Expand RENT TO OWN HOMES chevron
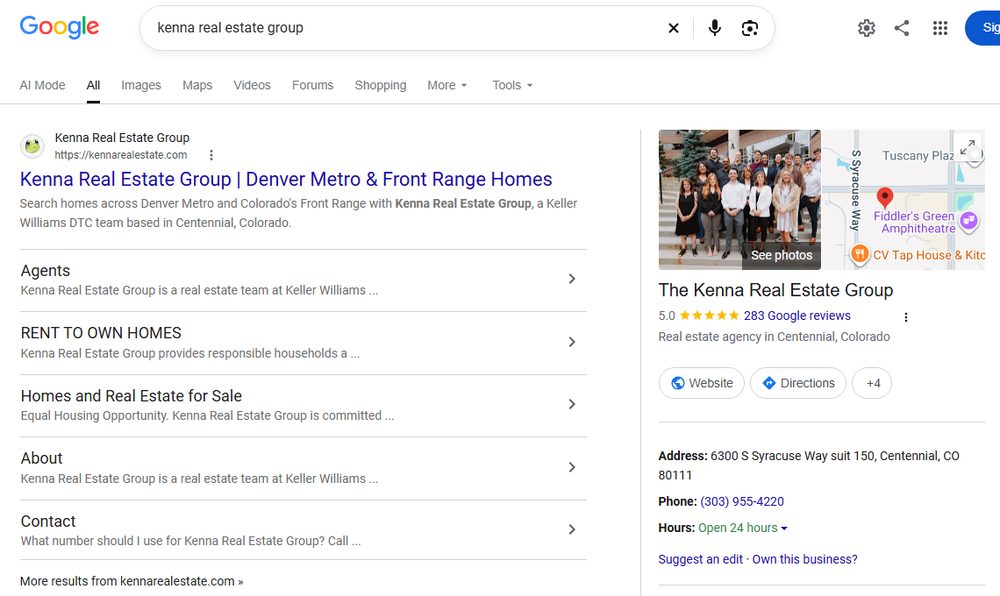 click(572, 342)
